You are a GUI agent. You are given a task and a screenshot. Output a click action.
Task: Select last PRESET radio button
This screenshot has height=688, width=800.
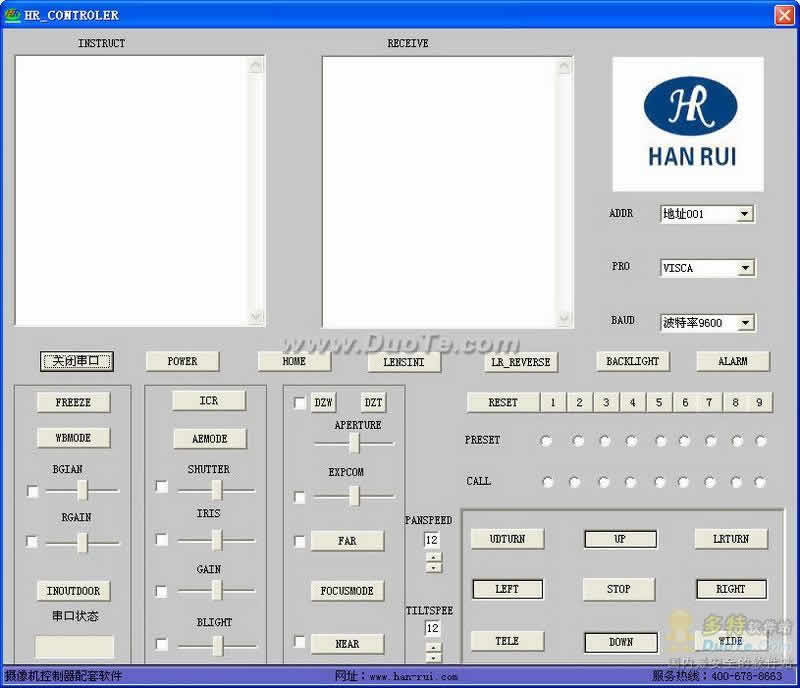[x=761, y=440]
